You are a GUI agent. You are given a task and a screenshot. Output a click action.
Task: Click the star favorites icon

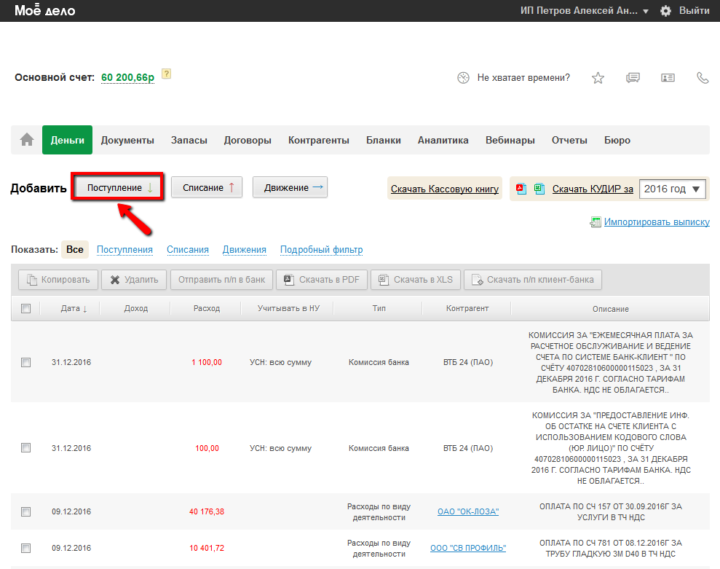pyautogui.click(x=598, y=78)
